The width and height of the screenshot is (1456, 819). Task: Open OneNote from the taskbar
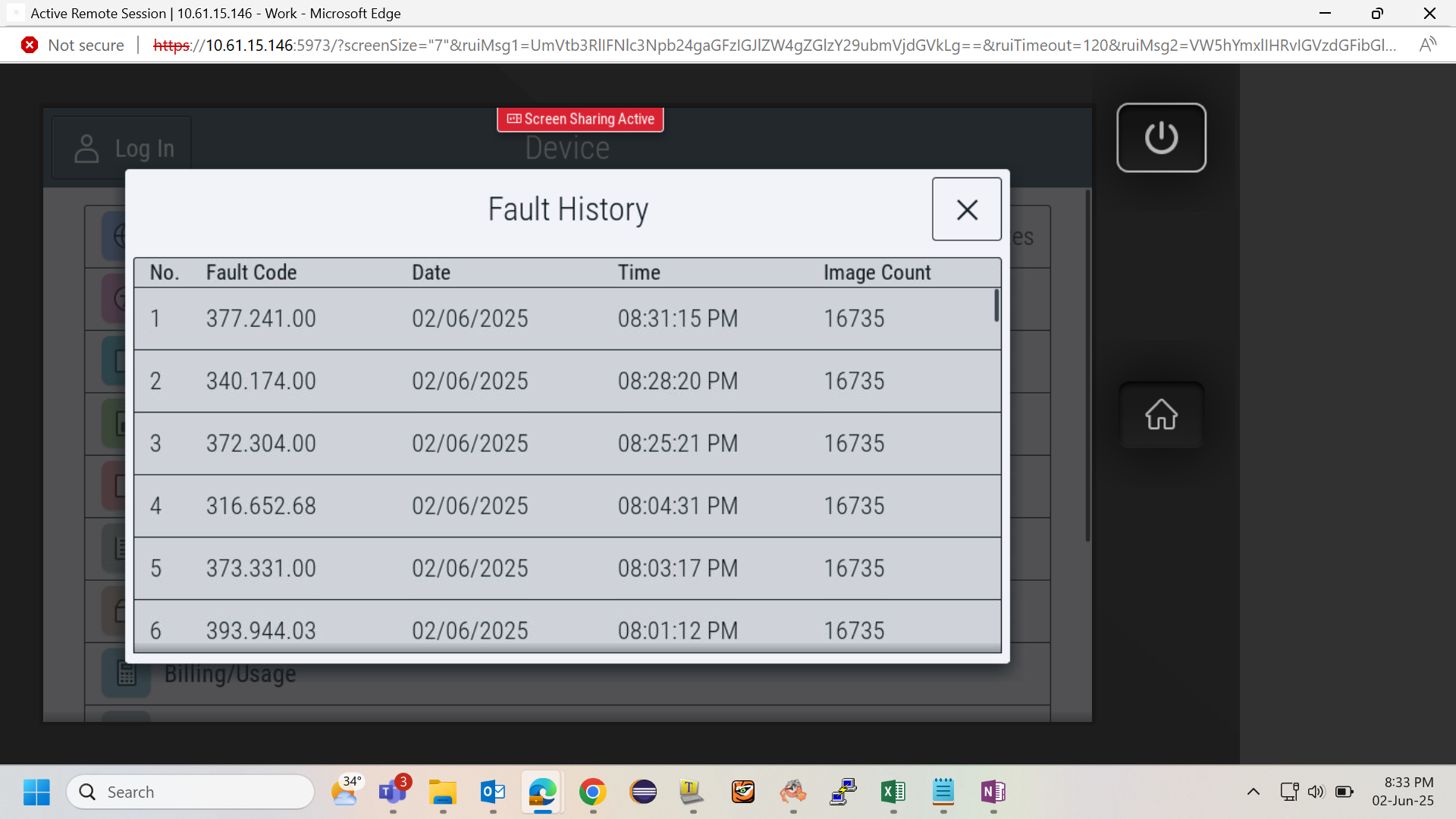pyautogui.click(x=993, y=792)
